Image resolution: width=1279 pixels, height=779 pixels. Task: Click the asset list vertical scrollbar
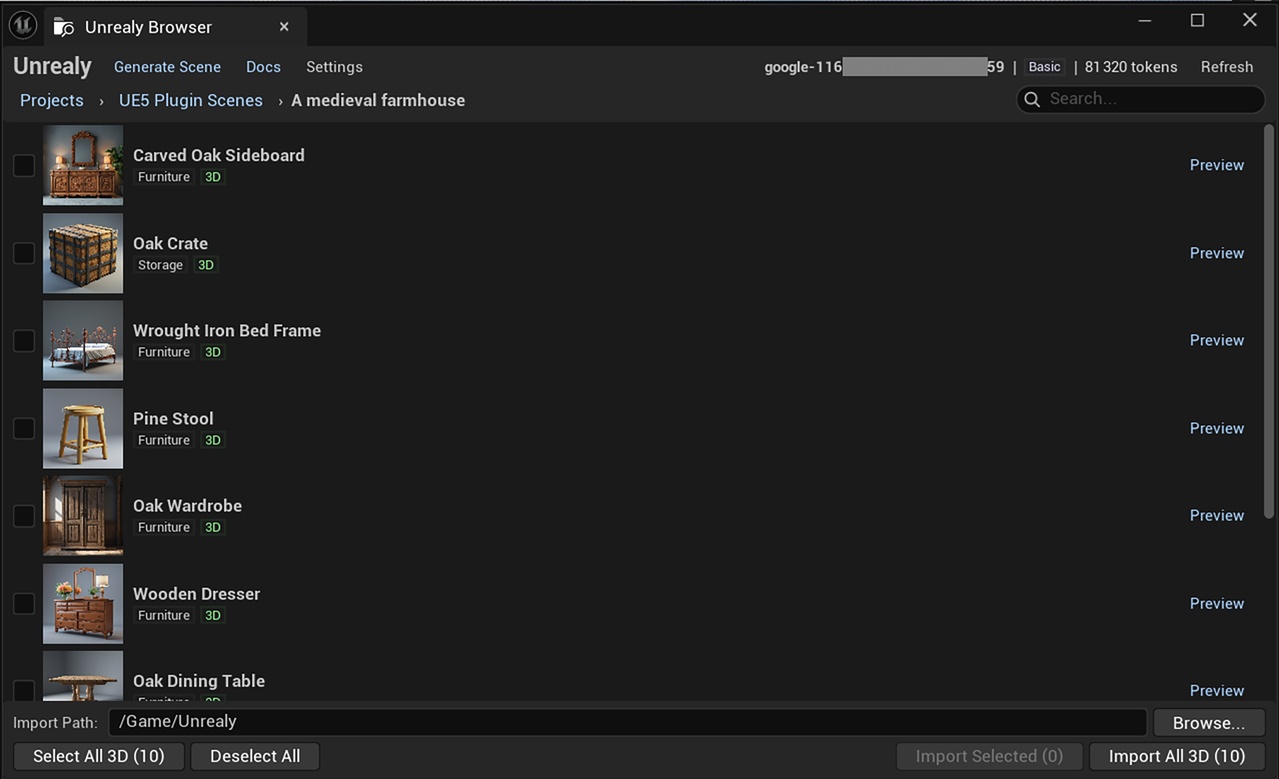(1270, 320)
